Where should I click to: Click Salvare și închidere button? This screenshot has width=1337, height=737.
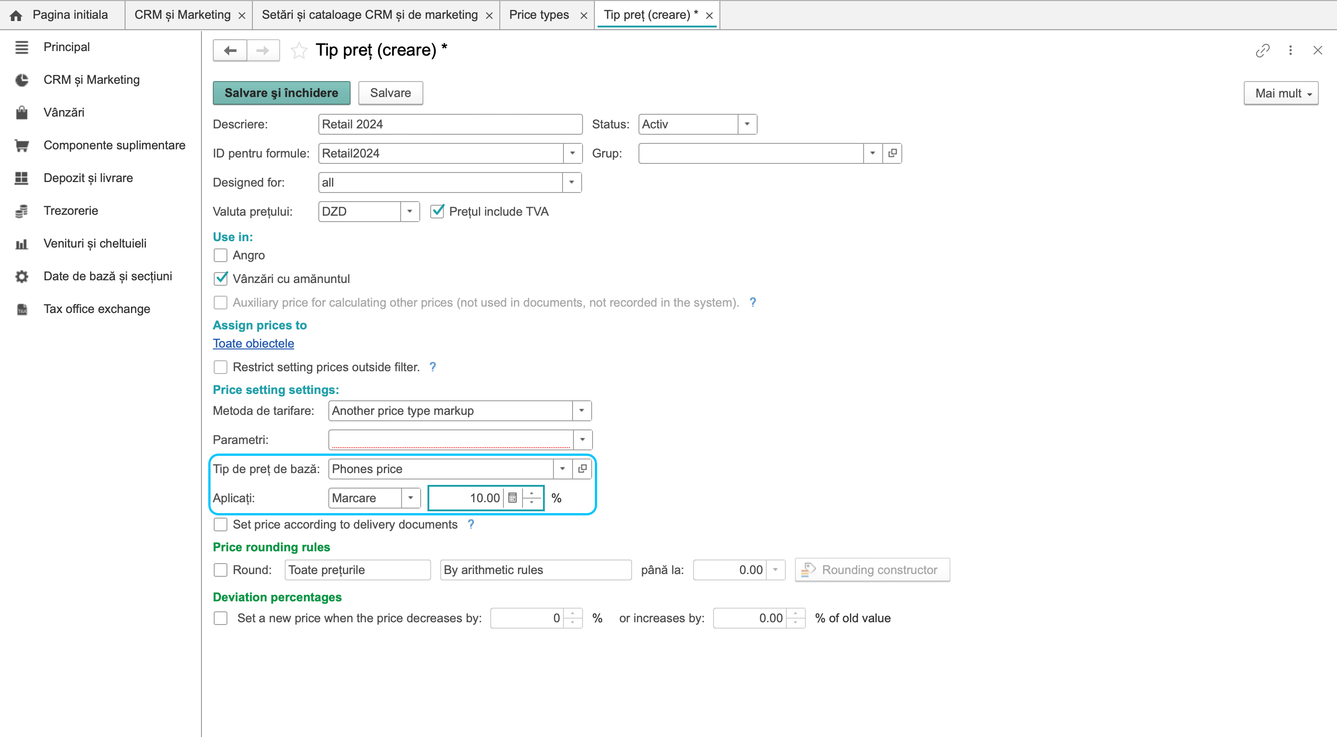click(x=282, y=93)
